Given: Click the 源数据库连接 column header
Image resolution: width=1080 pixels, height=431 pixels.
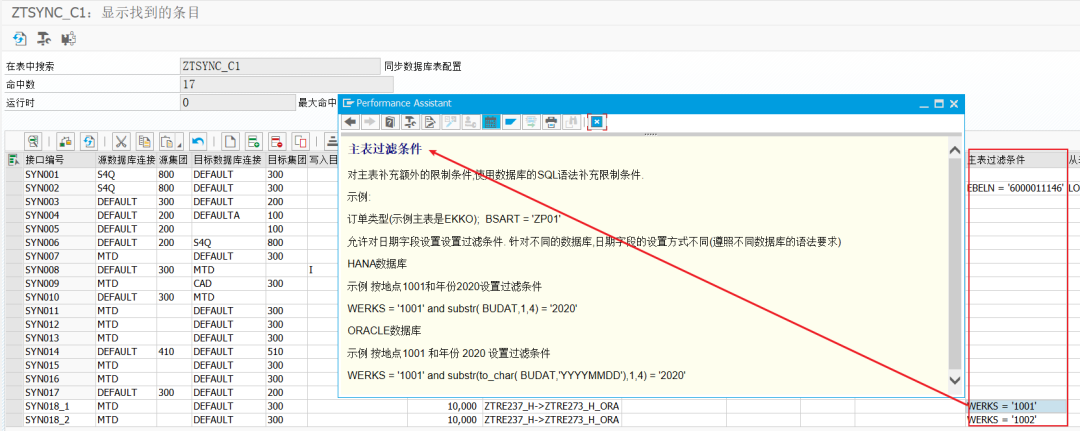Looking at the screenshot, I should click(x=127, y=160).
